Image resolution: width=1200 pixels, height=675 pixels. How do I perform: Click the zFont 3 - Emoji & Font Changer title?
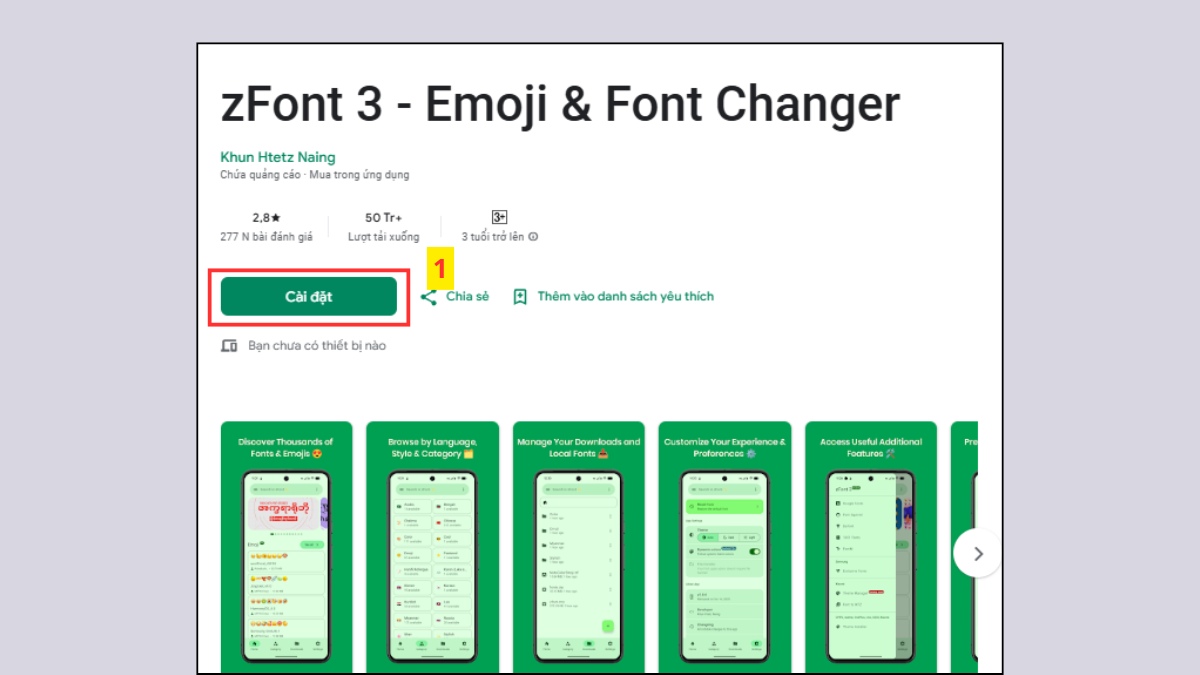point(560,104)
